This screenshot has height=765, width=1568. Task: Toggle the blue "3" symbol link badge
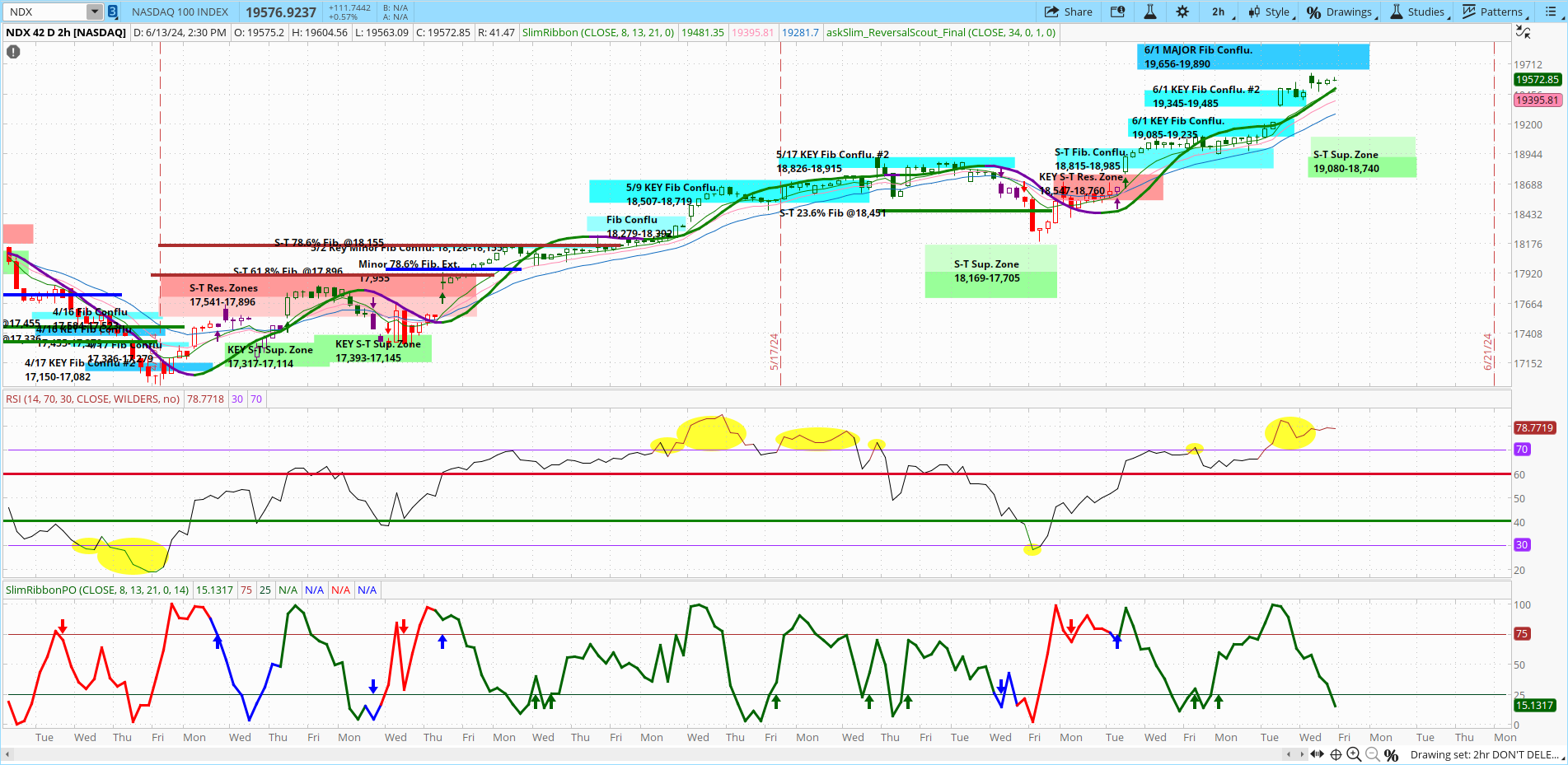point(111,12)
